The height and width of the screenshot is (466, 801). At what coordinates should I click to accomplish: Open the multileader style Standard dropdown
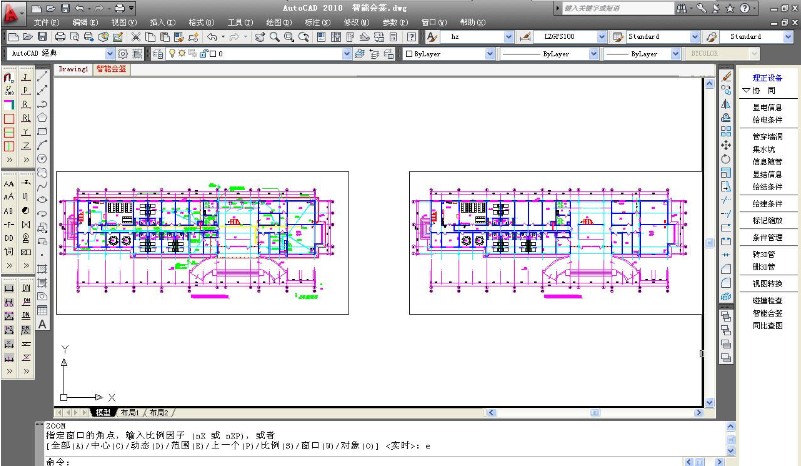788,37
